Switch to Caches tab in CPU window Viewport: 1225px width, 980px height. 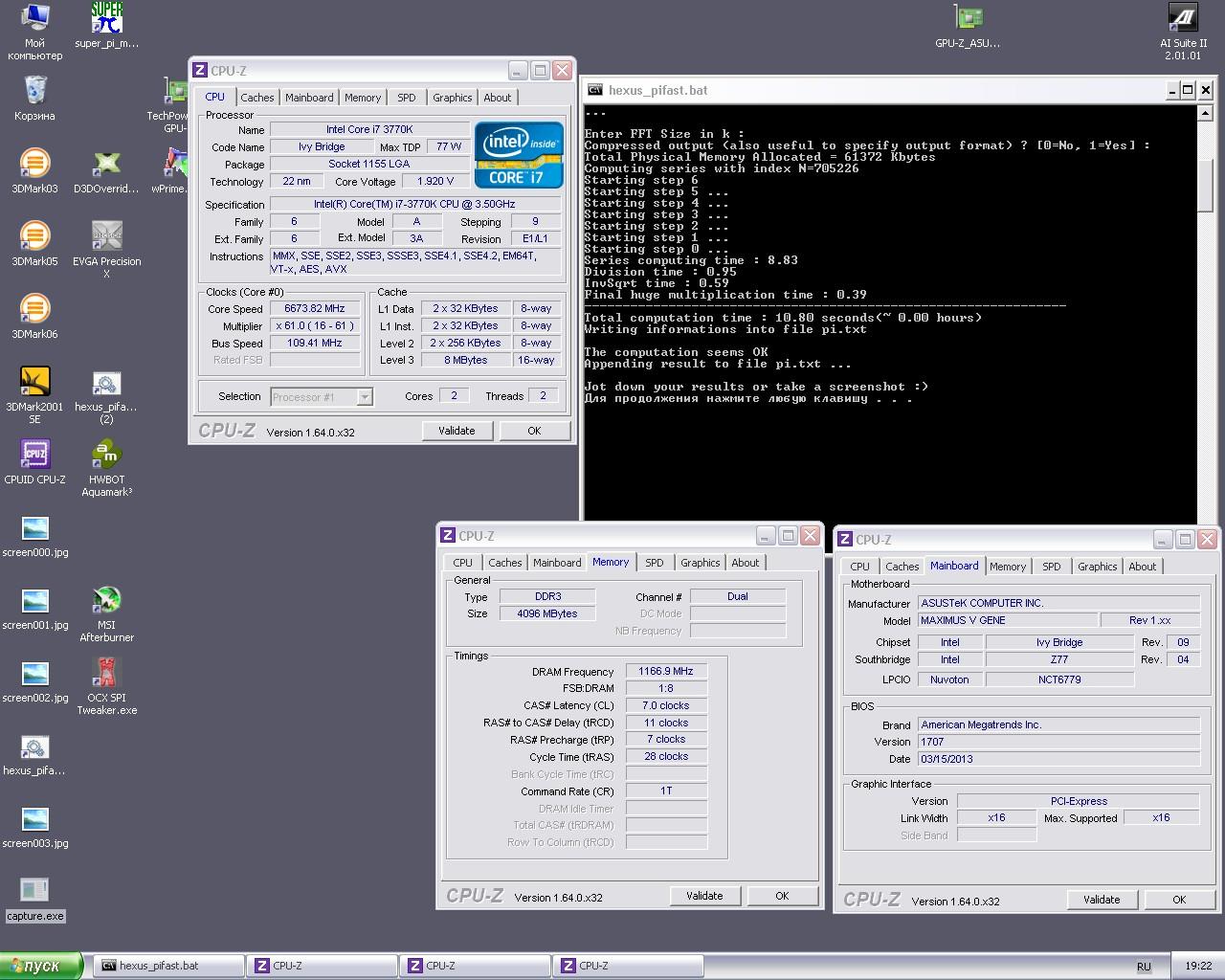pyautogui.click(x=256, y=98)
